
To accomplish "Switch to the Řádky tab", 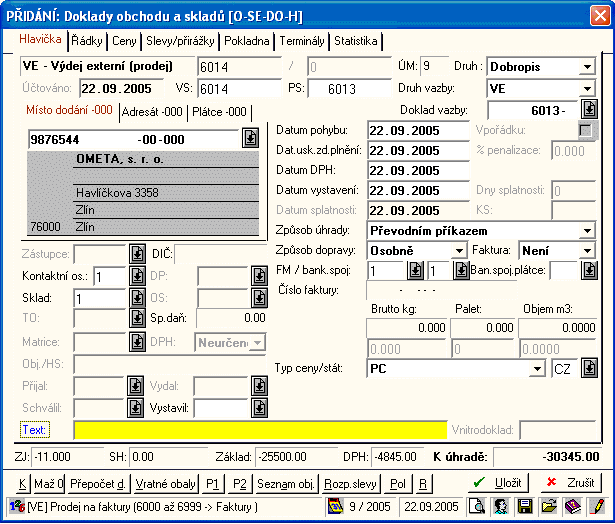I will point(87,41).
